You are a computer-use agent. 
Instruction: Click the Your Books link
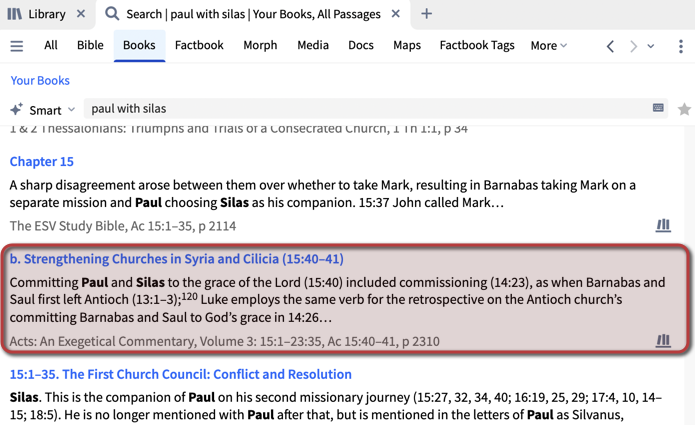(x=40, y=81)
